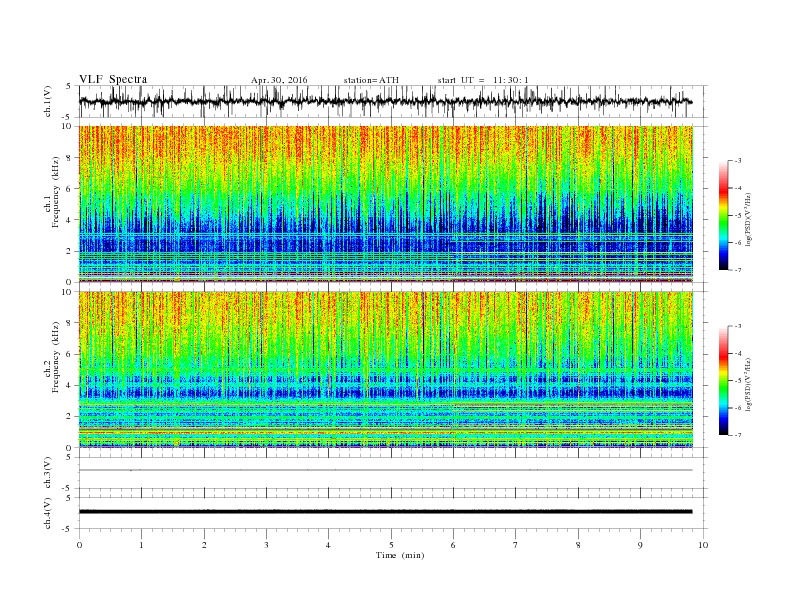The height and width of the screenshot is (612, 792).
Task: Click the color scale bar beside ch.2 spectrogram
Action: tap(724, 380)
